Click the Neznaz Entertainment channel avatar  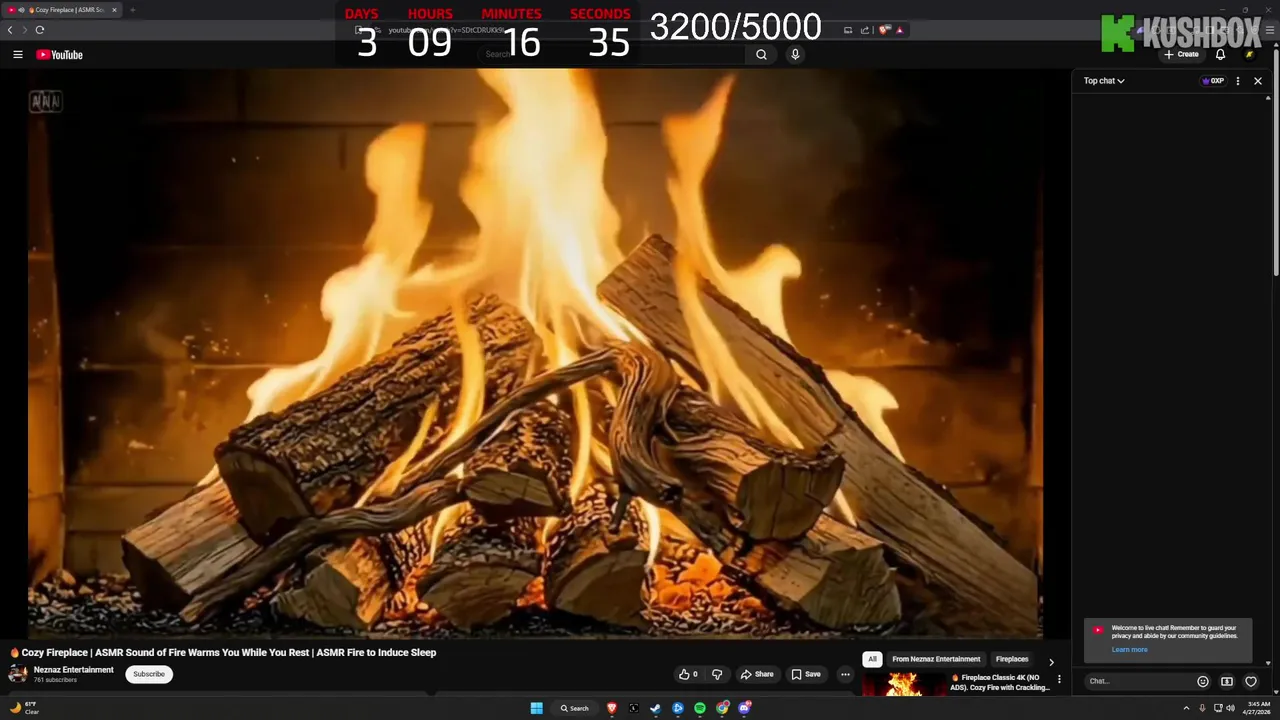(18, 674)
